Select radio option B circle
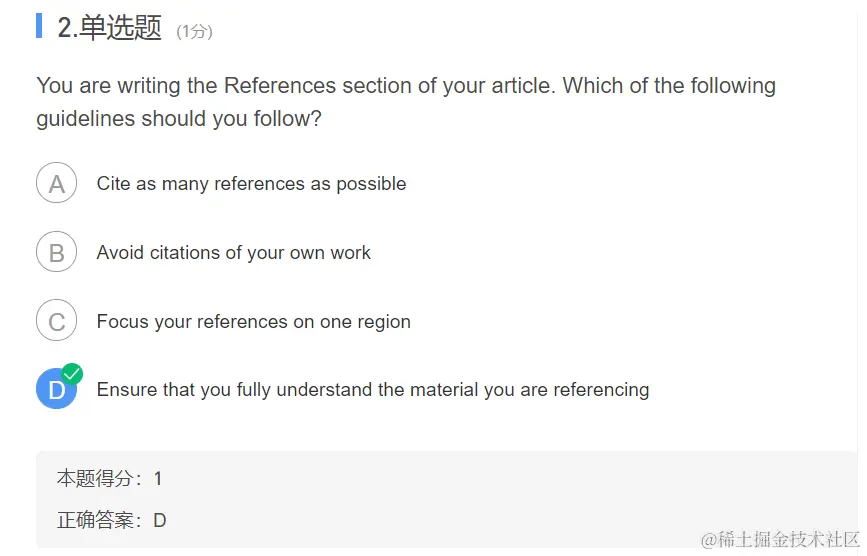Screen dimensions: 867x556 coord(56,252)
